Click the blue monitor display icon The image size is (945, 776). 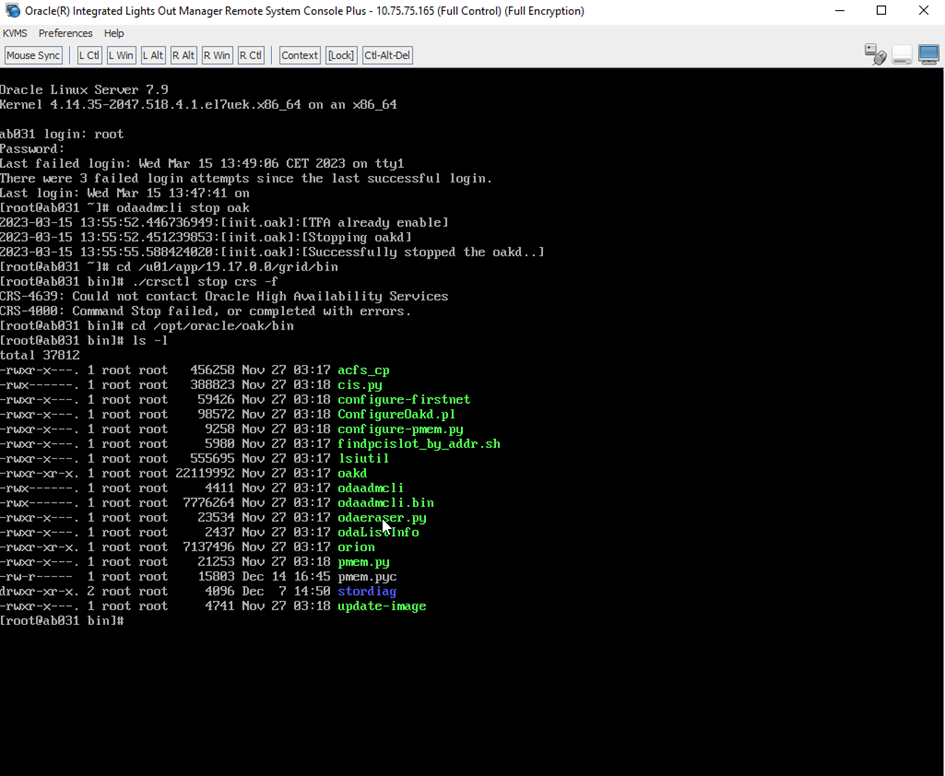tap(928, 55)
